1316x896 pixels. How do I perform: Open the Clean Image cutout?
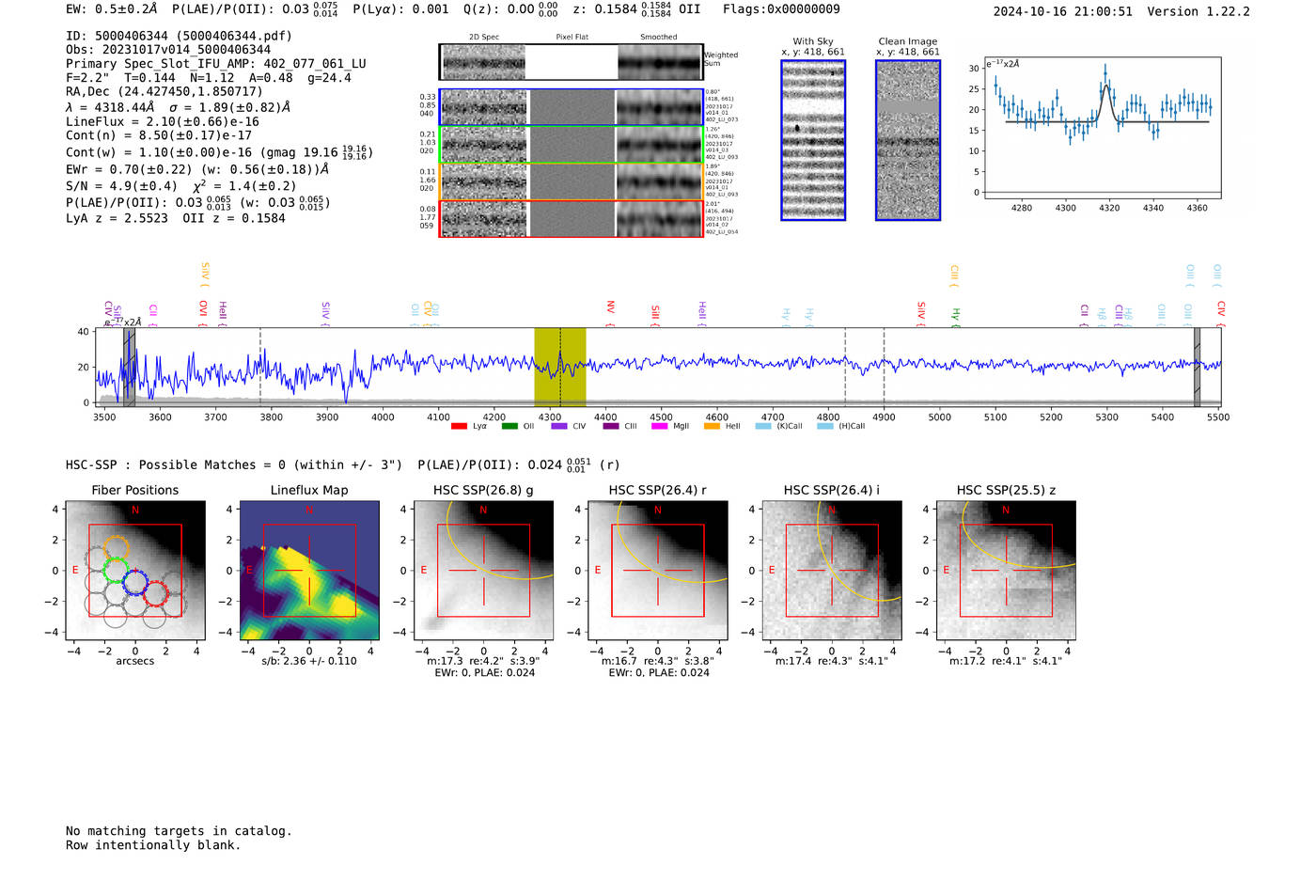tap(908, 140)
